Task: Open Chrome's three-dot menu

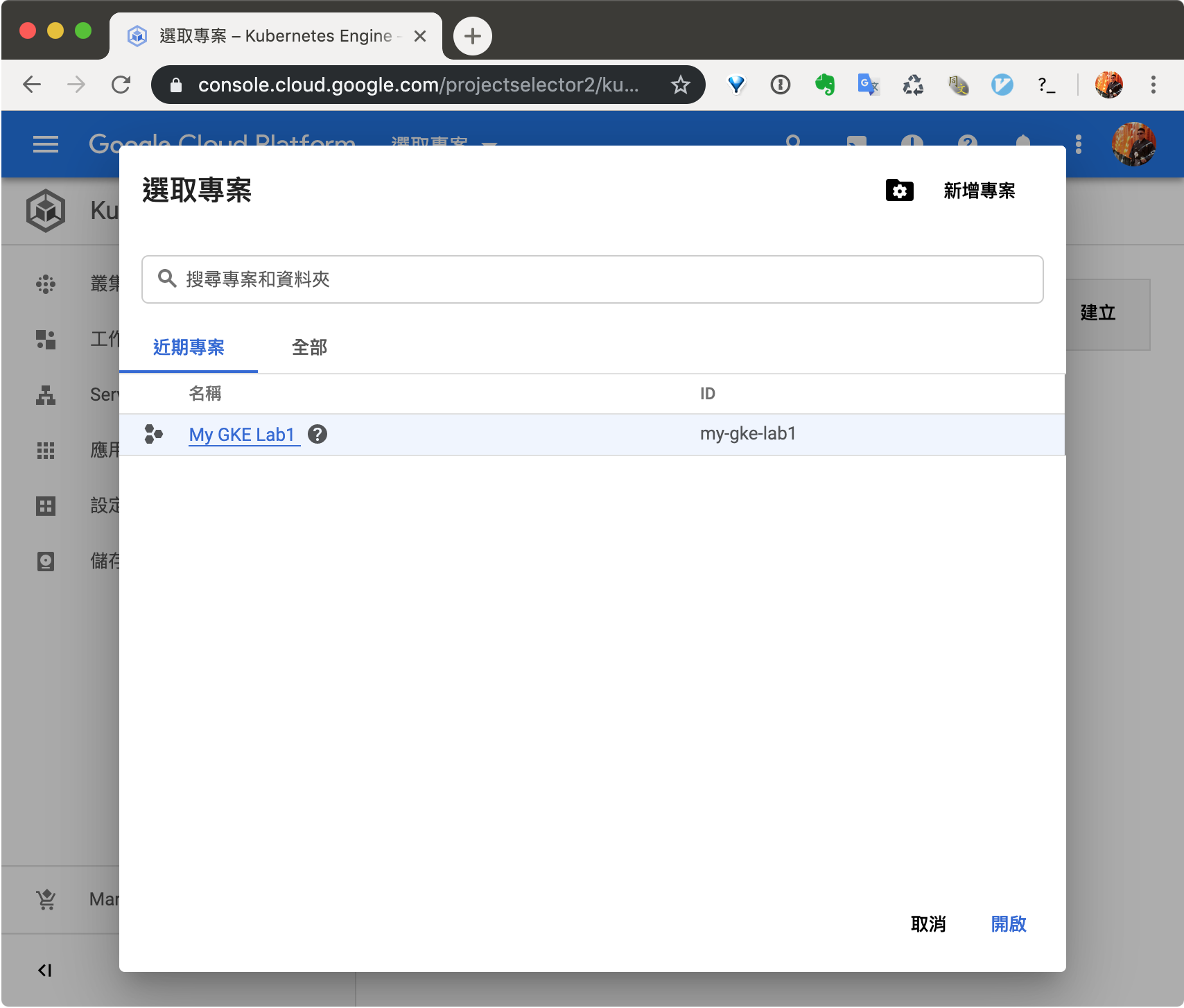Action: click(1153, 85)
